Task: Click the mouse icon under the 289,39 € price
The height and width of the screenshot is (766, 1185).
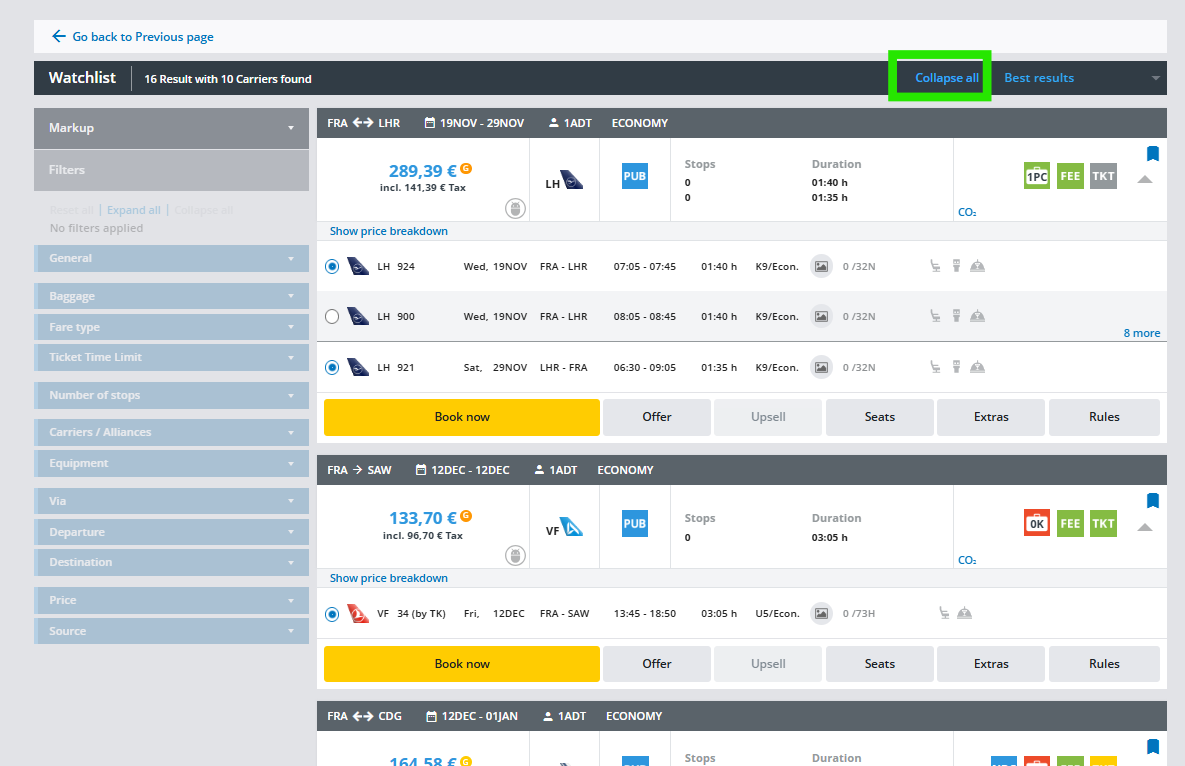Action: pos(515,208)
